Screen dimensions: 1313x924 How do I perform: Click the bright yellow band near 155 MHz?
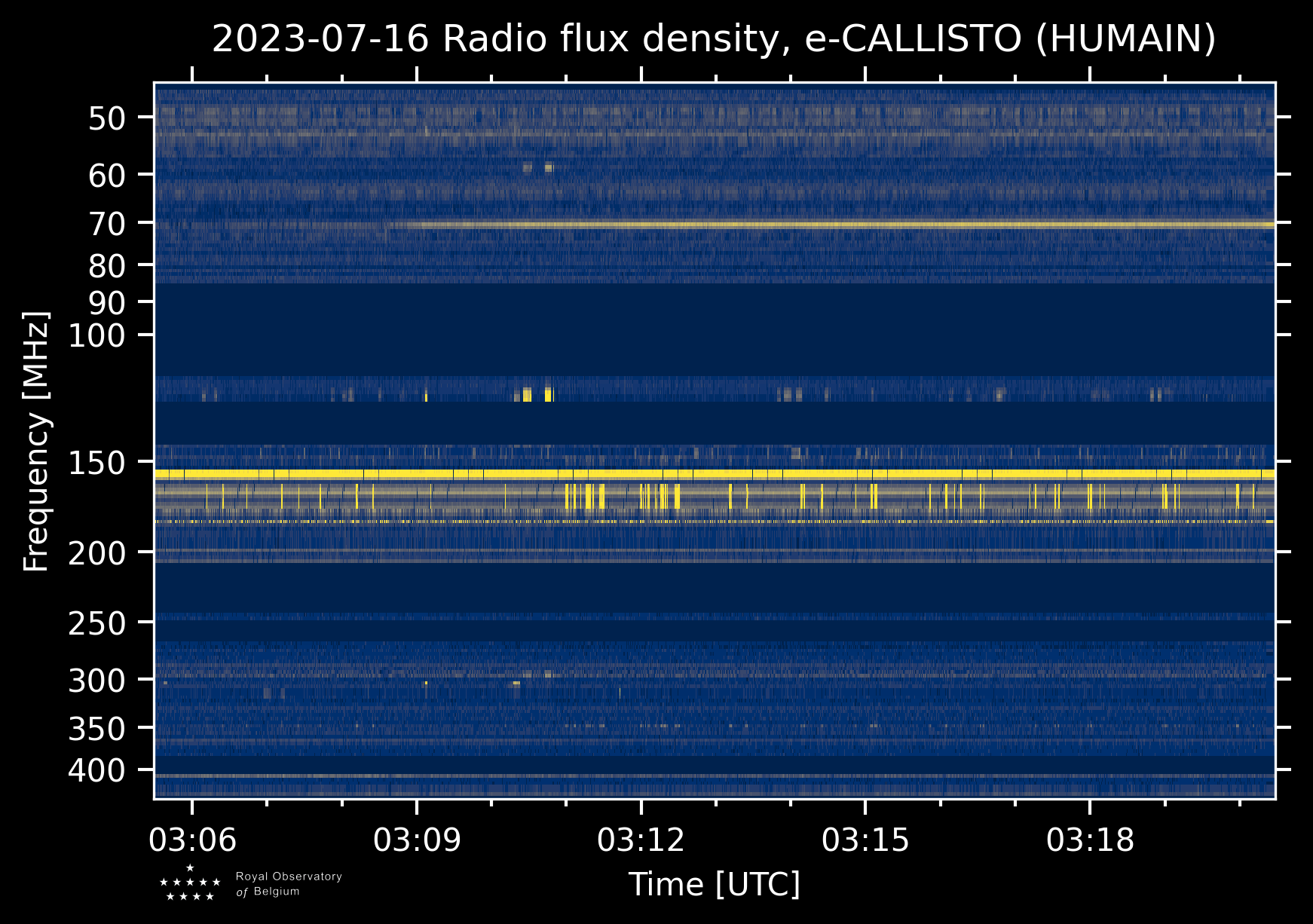click(x=714, y=474)
